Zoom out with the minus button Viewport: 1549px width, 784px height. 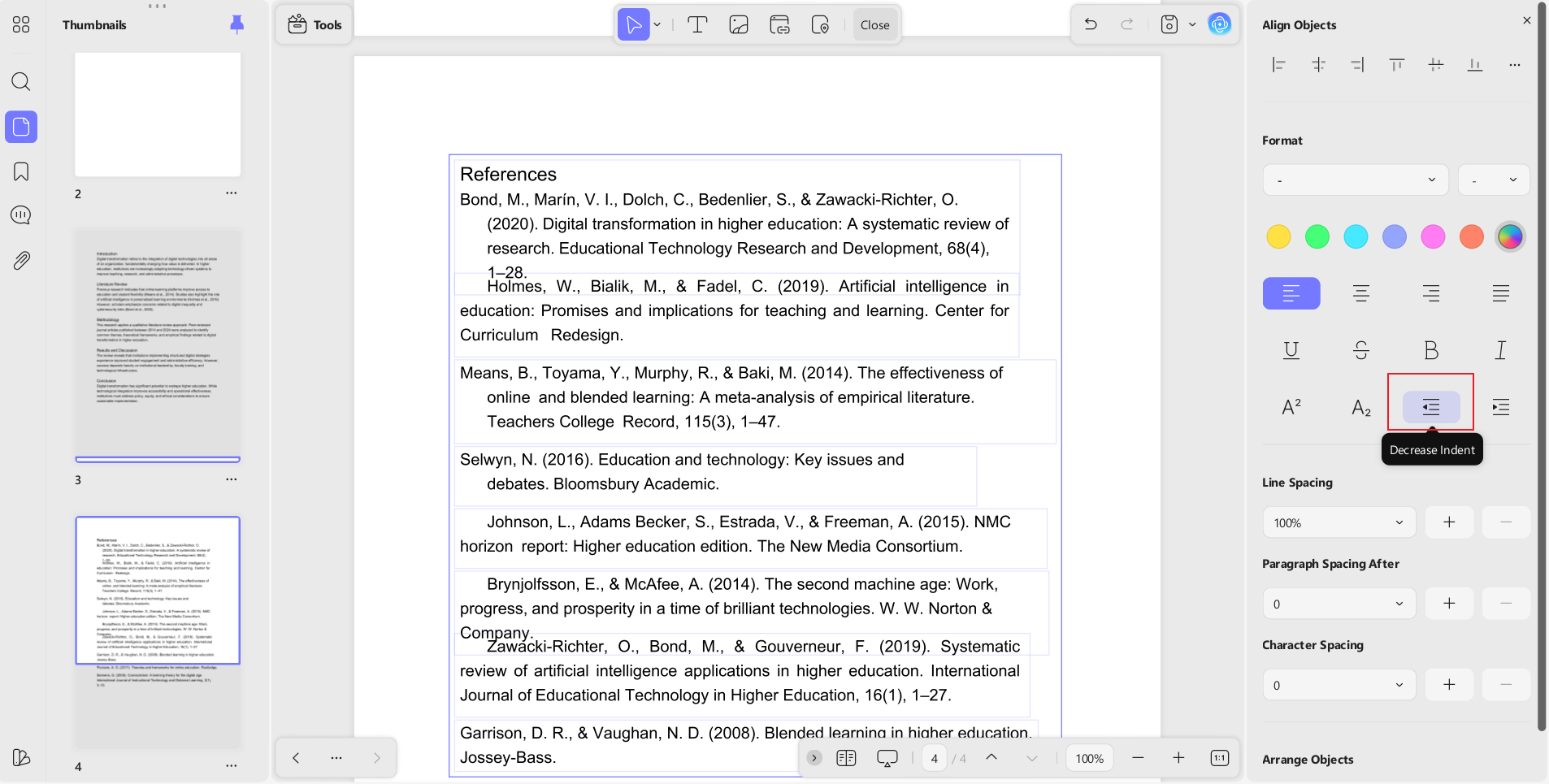tap(1138, 758)
